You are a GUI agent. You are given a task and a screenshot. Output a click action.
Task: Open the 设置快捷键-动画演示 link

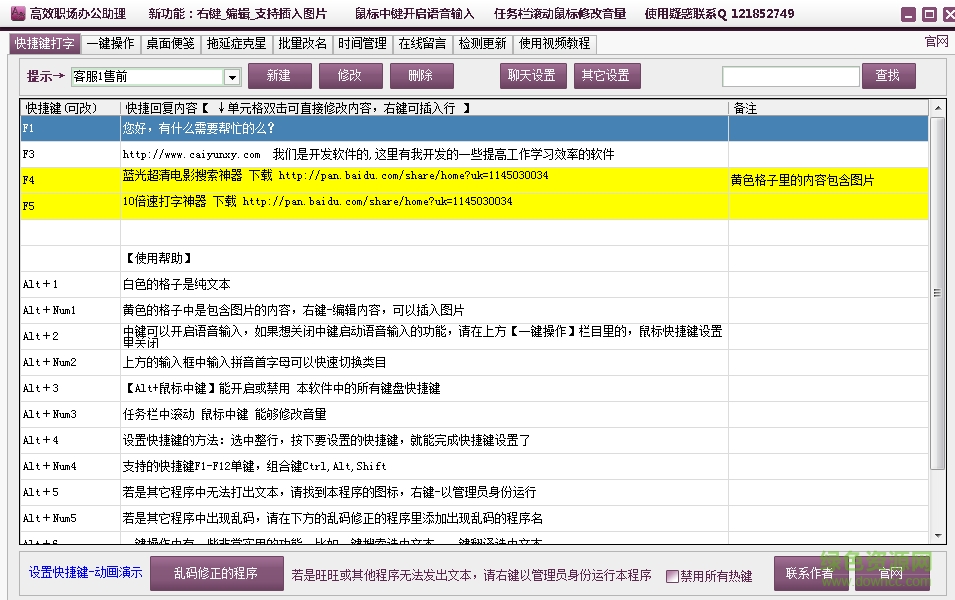[x=85, y=573]
